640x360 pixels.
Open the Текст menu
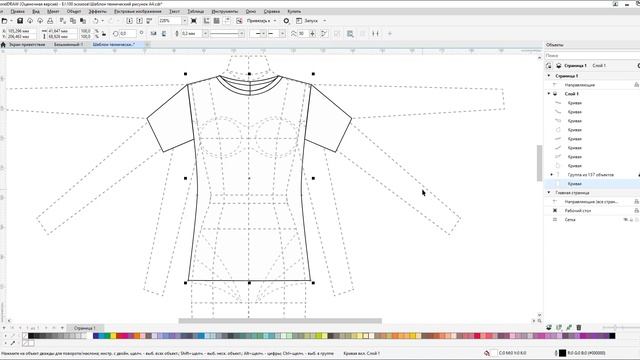[174, 11]
